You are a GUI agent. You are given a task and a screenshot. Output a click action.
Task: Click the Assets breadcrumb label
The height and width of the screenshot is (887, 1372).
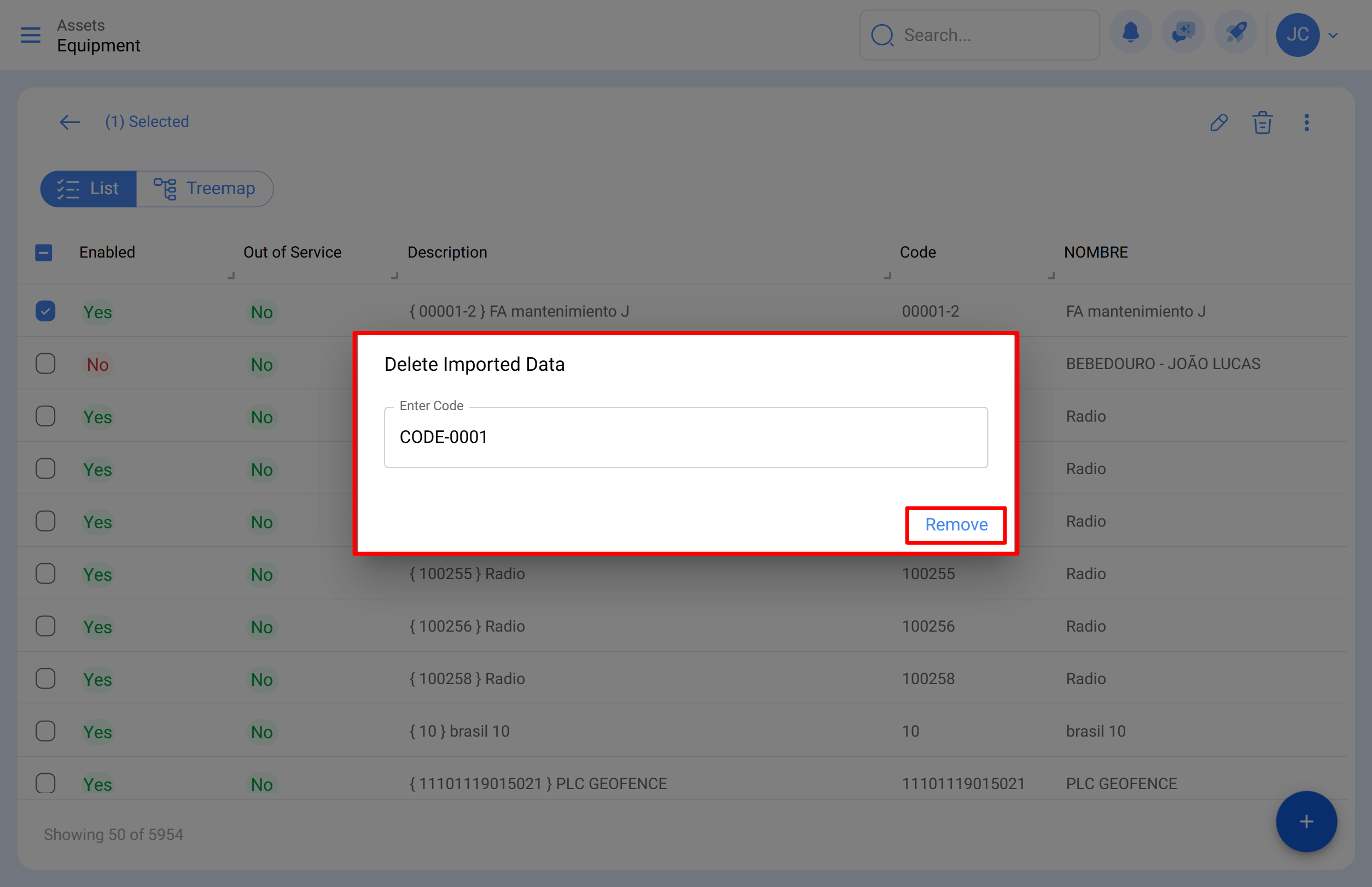coord(80,25)
